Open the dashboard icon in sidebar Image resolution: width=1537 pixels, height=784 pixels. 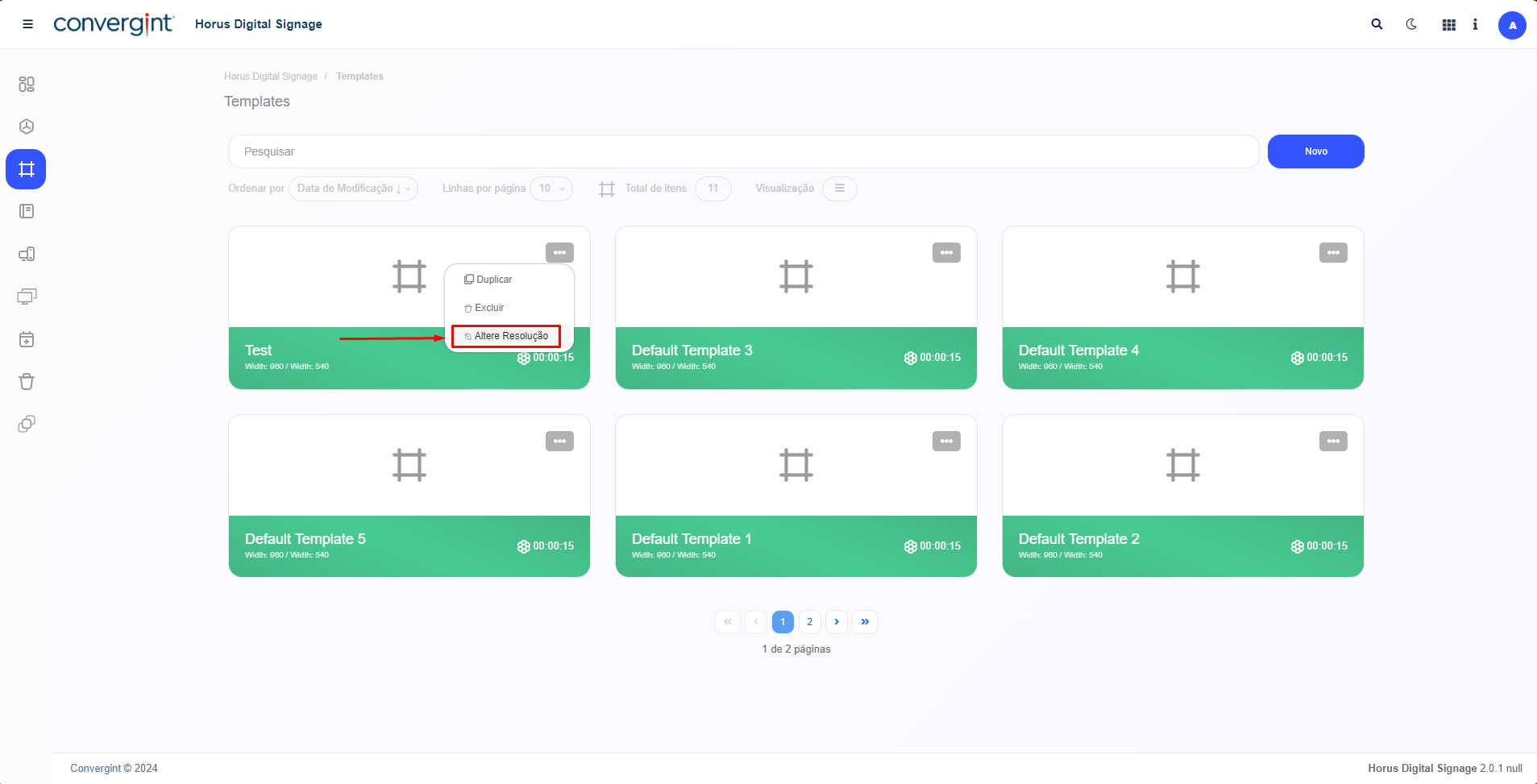point(27,84)
